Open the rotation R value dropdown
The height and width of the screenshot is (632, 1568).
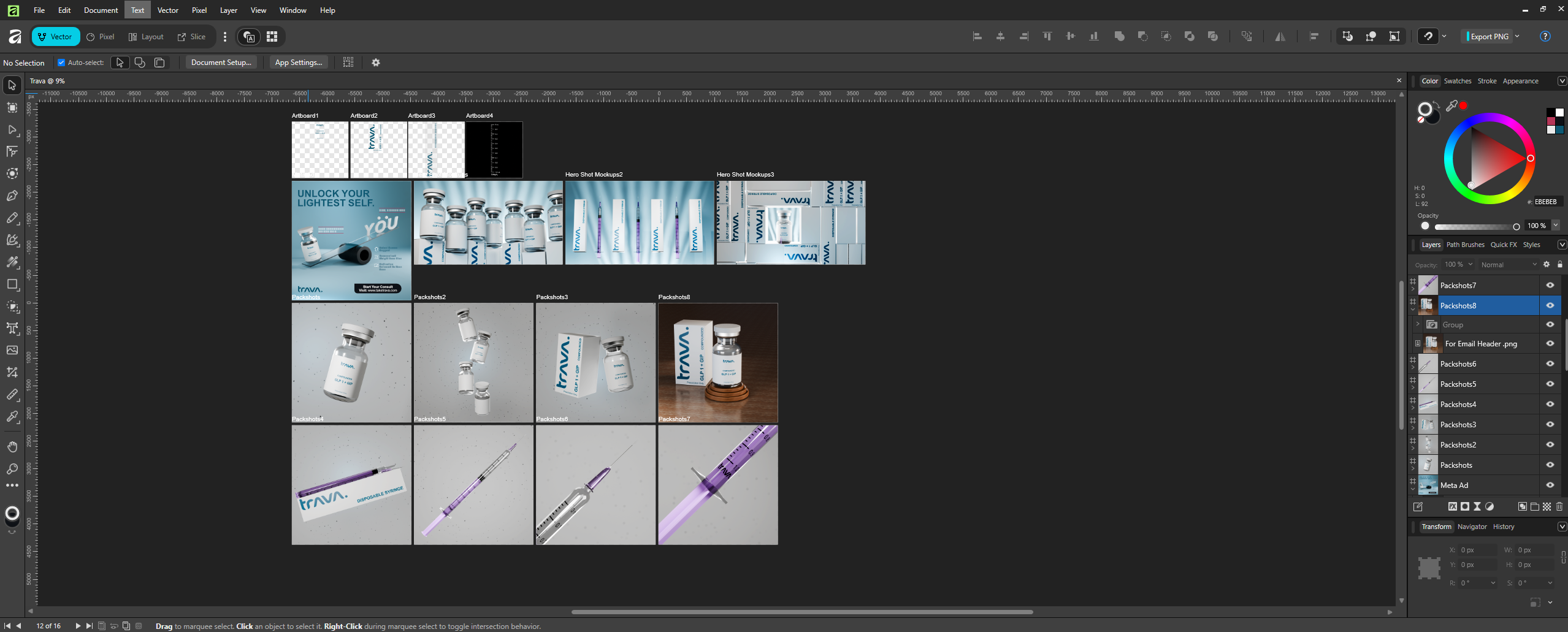click(1493, 583)
